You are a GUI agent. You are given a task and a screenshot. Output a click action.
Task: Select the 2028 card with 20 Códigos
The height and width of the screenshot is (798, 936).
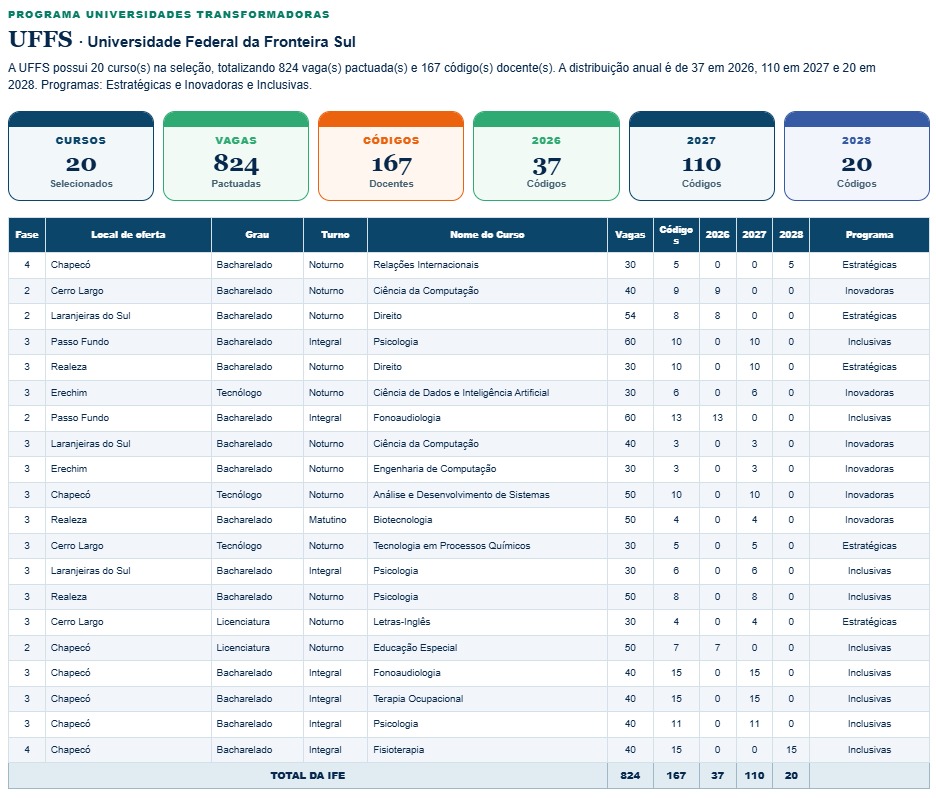click(857, 156)
